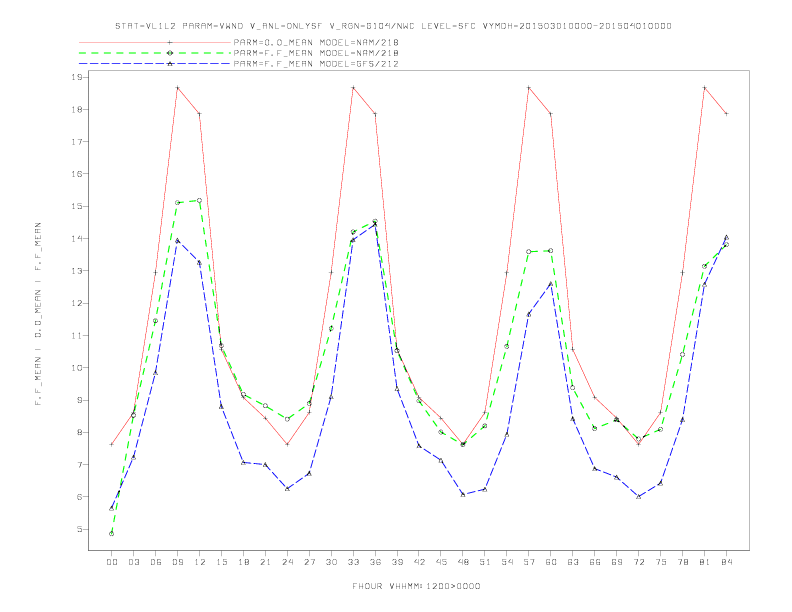The width and height of the screenshot is (792, 612).
Task: Click blue triangle data point at hour 60
Action: 551,284
